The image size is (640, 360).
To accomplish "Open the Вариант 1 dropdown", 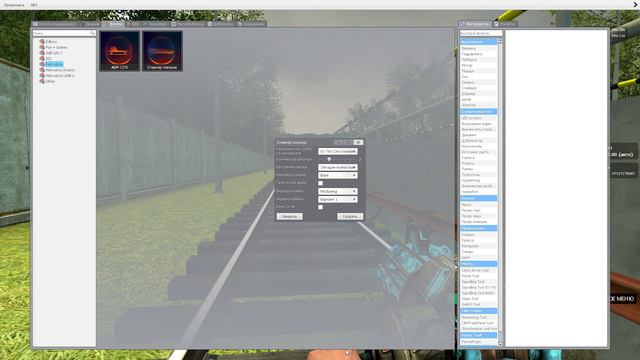I will point(338,199).
